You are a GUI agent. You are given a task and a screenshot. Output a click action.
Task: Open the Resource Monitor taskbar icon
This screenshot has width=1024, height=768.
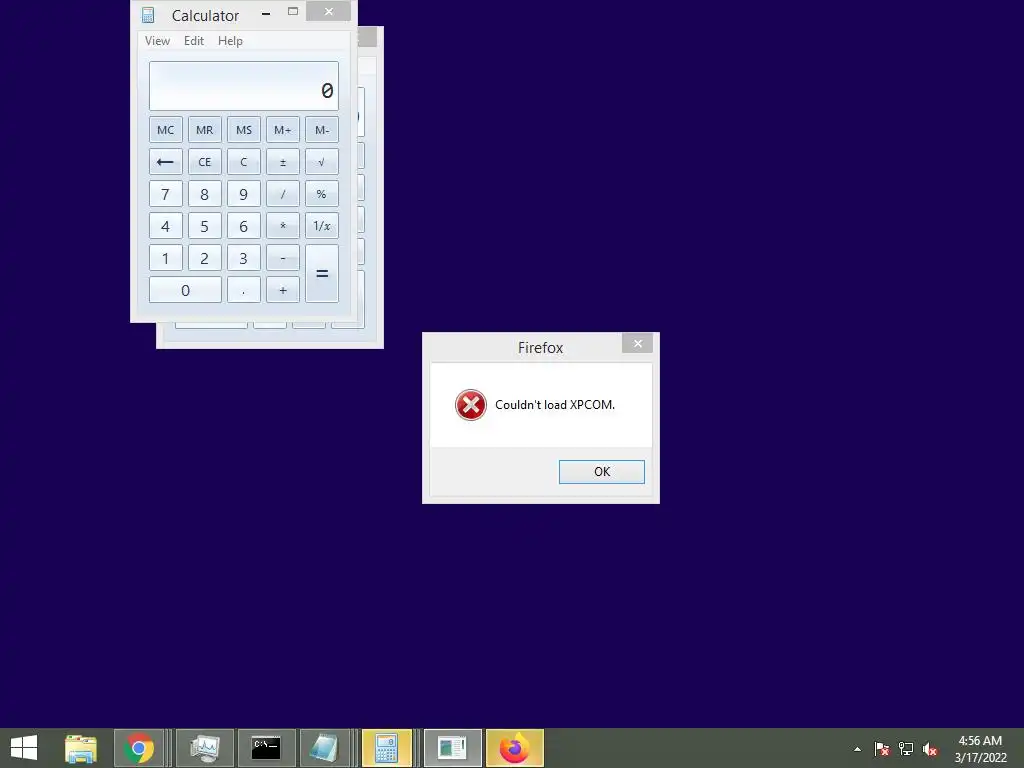pos(205,748)
